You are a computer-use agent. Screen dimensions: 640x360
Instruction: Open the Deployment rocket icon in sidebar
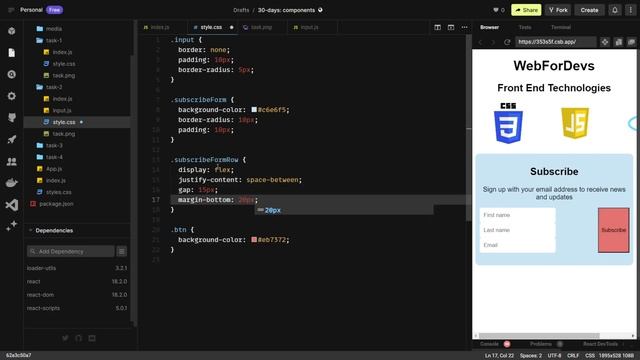click(11, 140)
